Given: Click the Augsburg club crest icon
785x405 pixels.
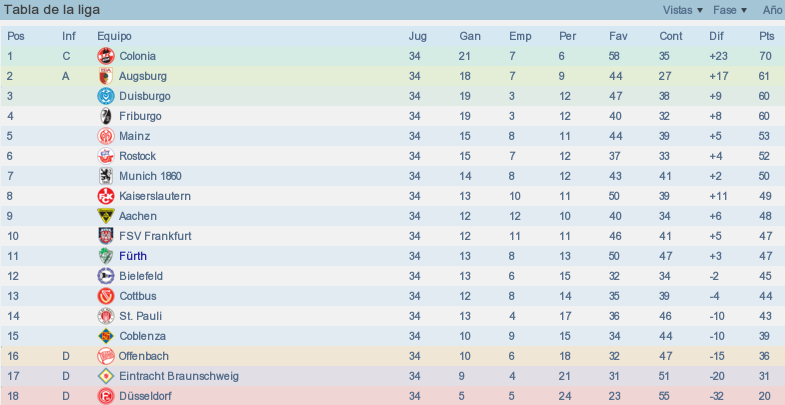Looking at the screenshot, I should tap(106, 76).
